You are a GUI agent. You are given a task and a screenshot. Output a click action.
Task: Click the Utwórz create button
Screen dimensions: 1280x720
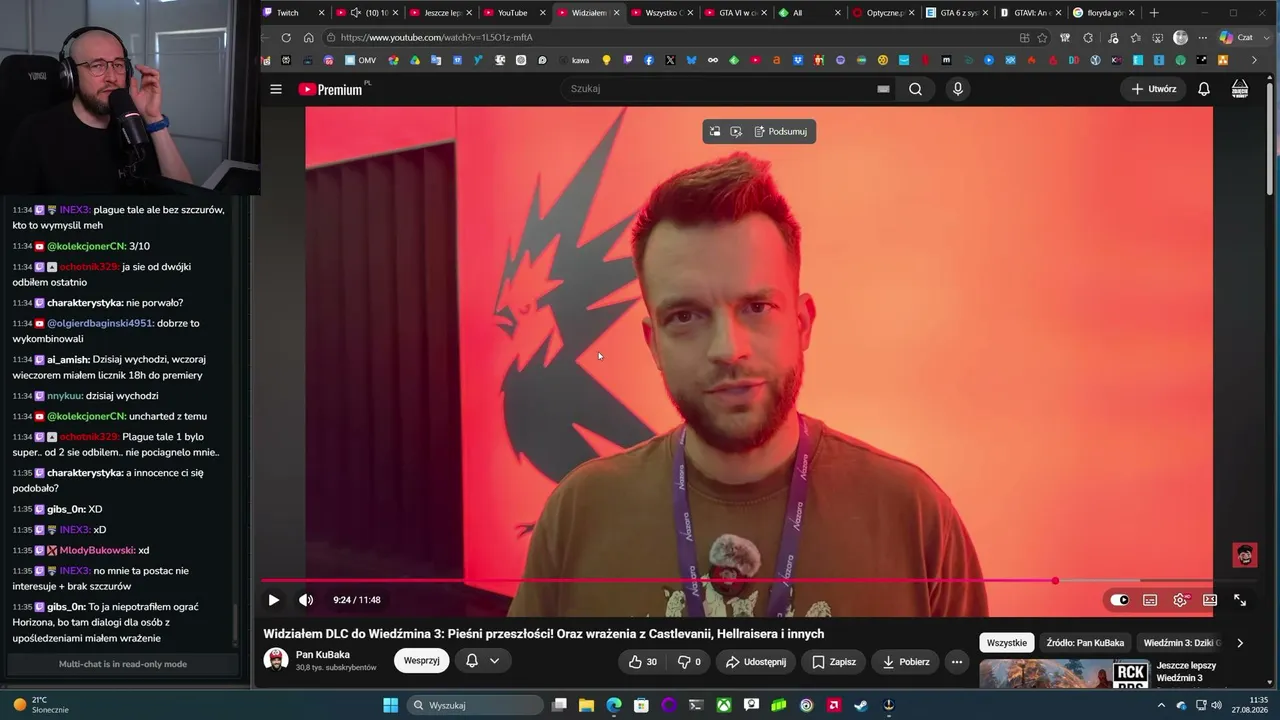click(1153, 89)
